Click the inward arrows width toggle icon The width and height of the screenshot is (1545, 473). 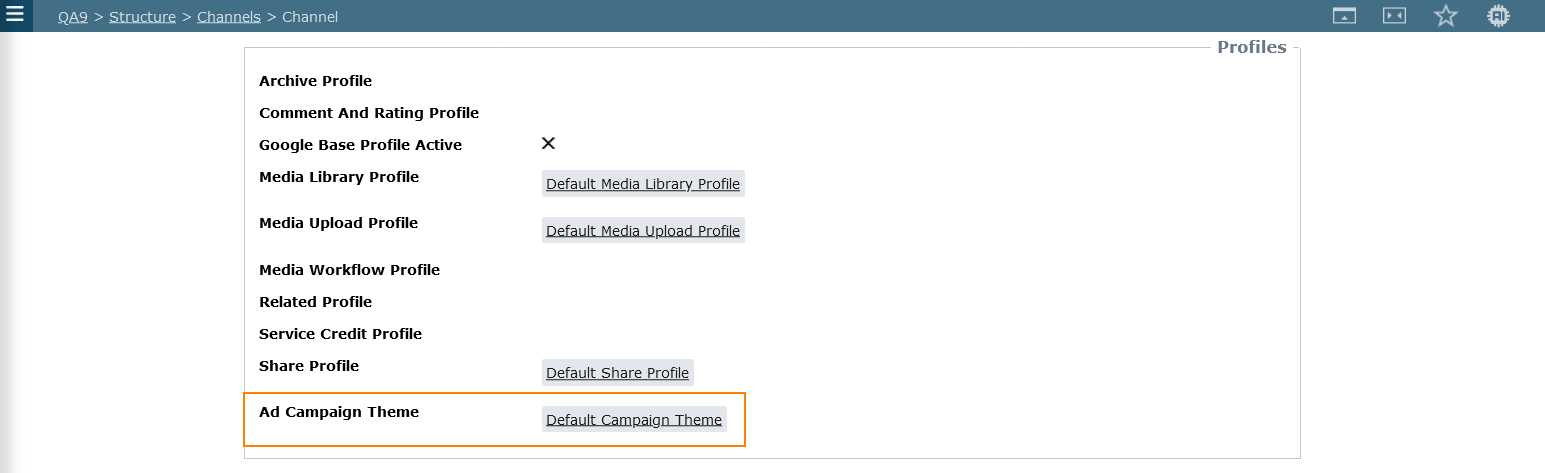(1394, 16)
